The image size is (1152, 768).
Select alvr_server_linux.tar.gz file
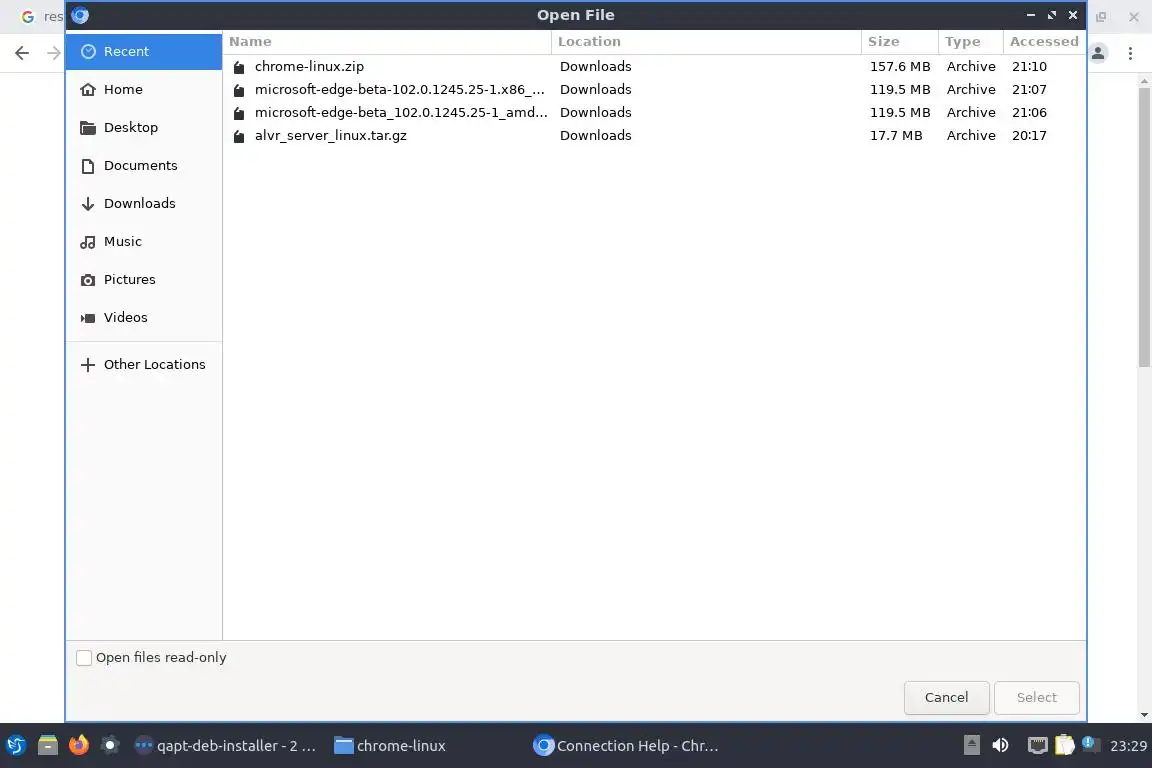pos(654,136)
